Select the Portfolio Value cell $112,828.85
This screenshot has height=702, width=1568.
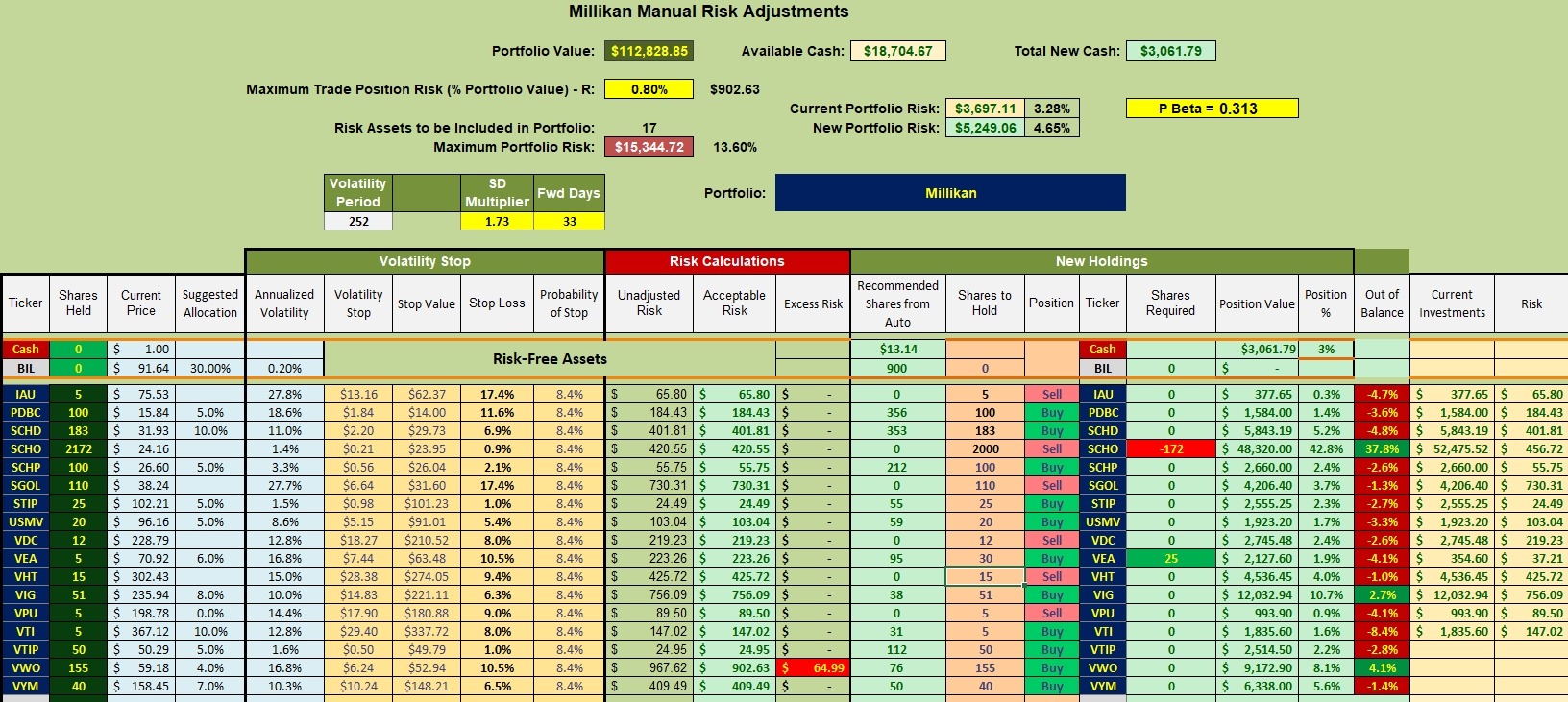pyautogui.click(x=649, y=51)
